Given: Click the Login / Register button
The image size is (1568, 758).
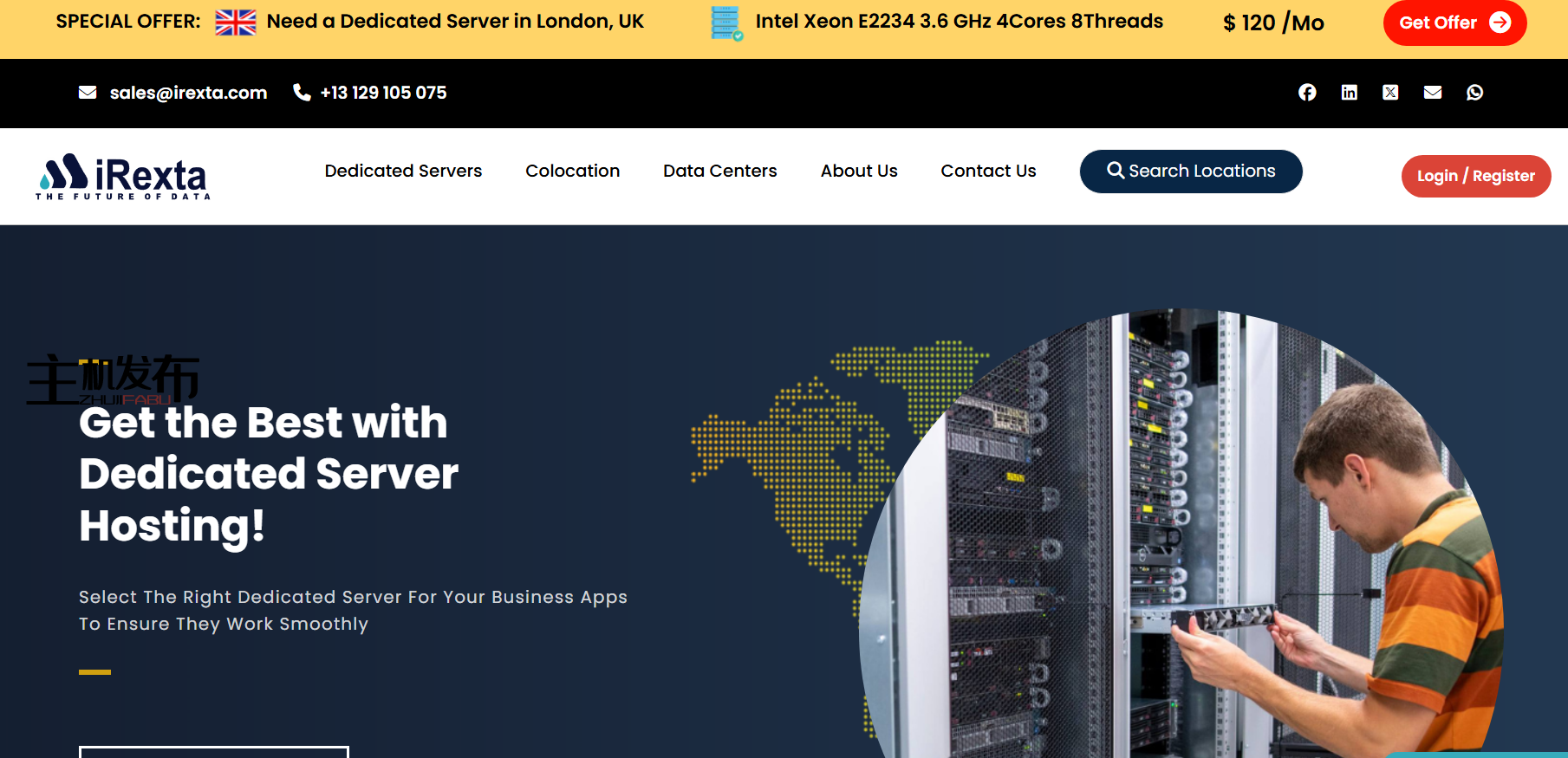Looking at the screenshot, I should tap(1475, 177).
